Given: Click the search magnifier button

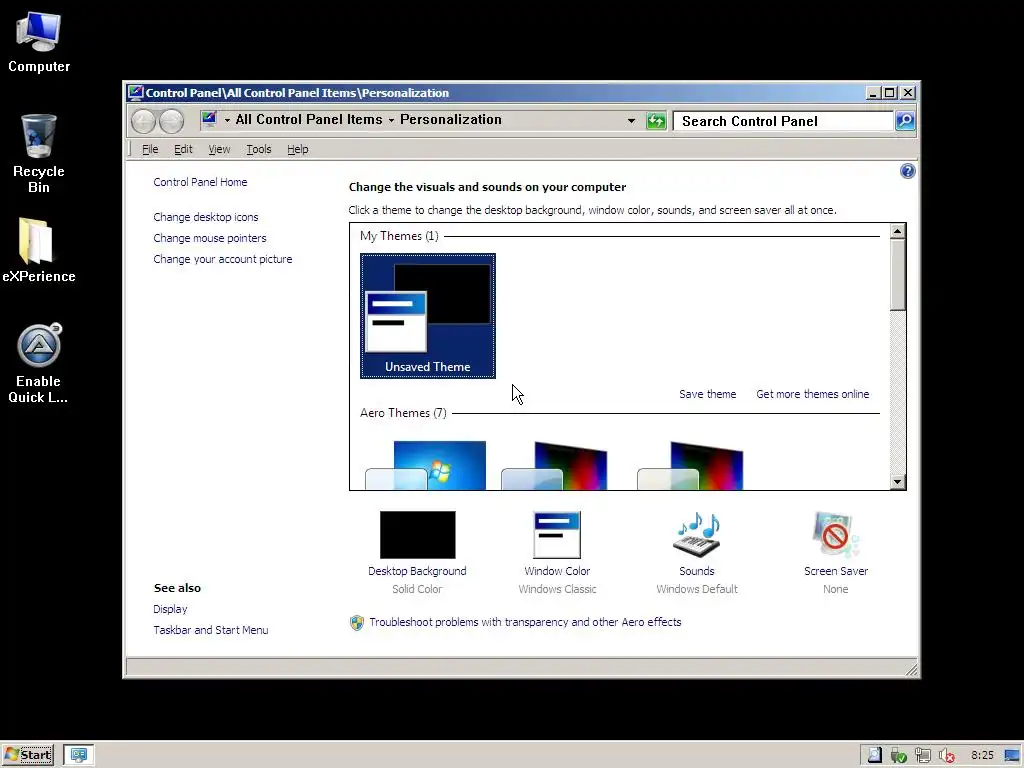Looking at the screenshot, I should coord(905,121).
